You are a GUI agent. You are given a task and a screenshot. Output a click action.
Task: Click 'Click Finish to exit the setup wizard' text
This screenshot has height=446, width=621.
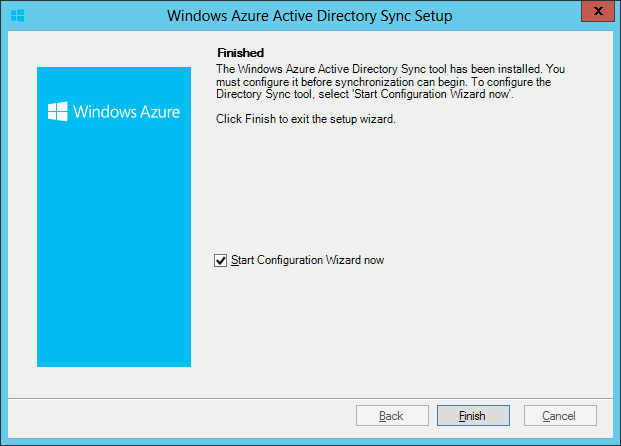(x=306, y=119)
